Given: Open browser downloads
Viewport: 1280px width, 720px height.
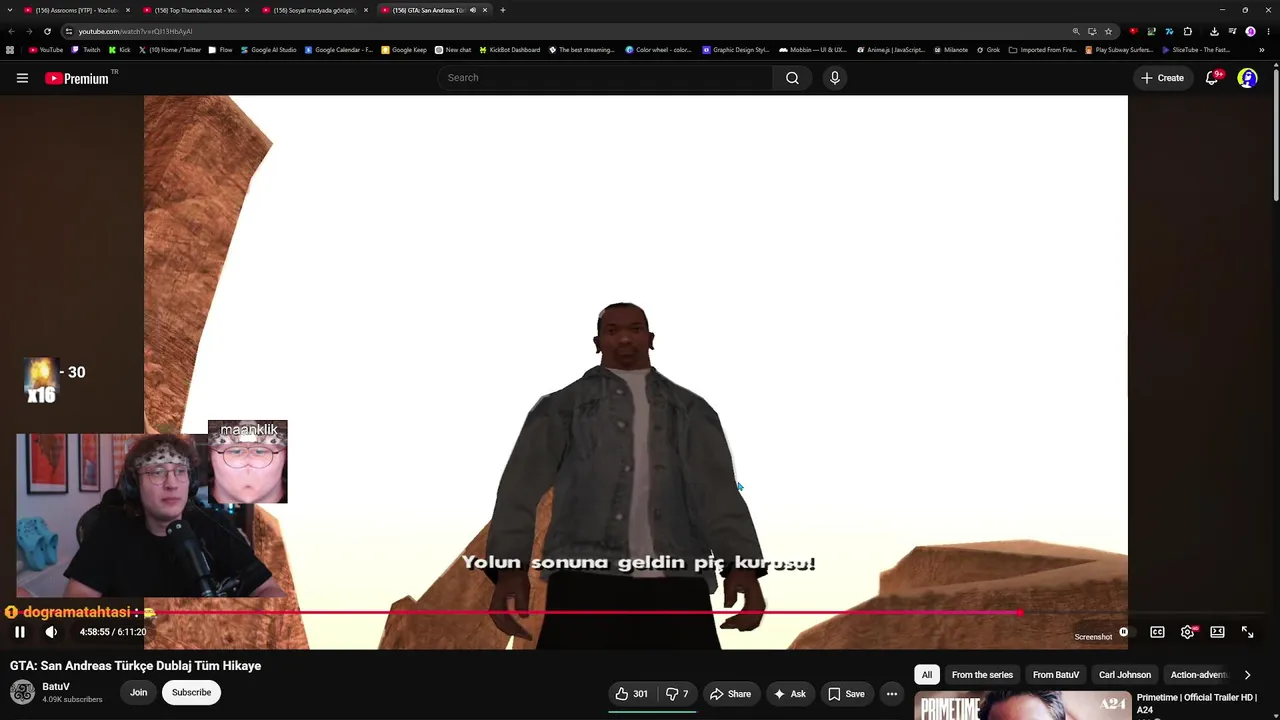Looking at the screenshot, I should 1214,31.
